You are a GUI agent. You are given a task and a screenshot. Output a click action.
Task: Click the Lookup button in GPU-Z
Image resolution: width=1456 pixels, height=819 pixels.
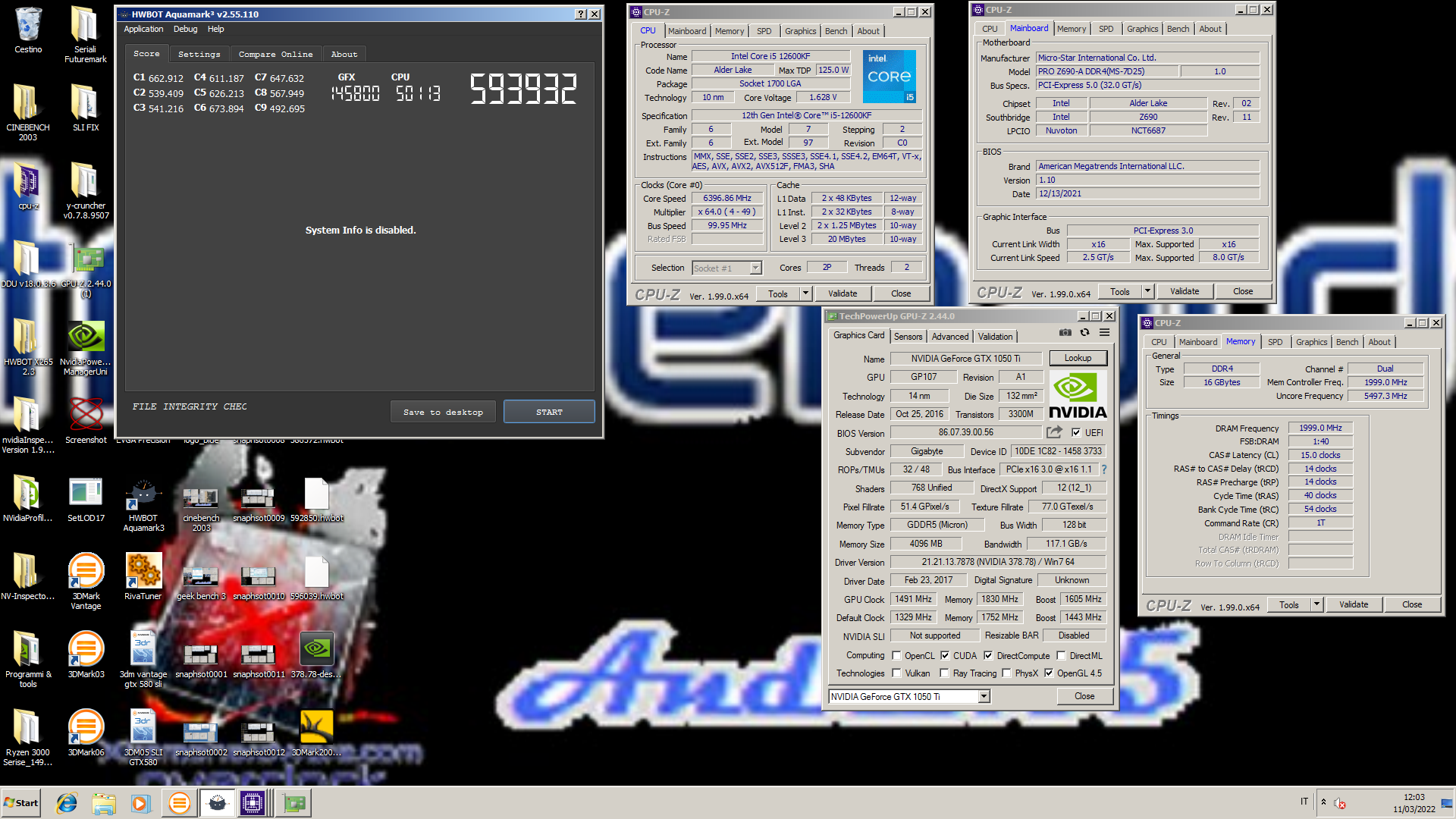1078,358
